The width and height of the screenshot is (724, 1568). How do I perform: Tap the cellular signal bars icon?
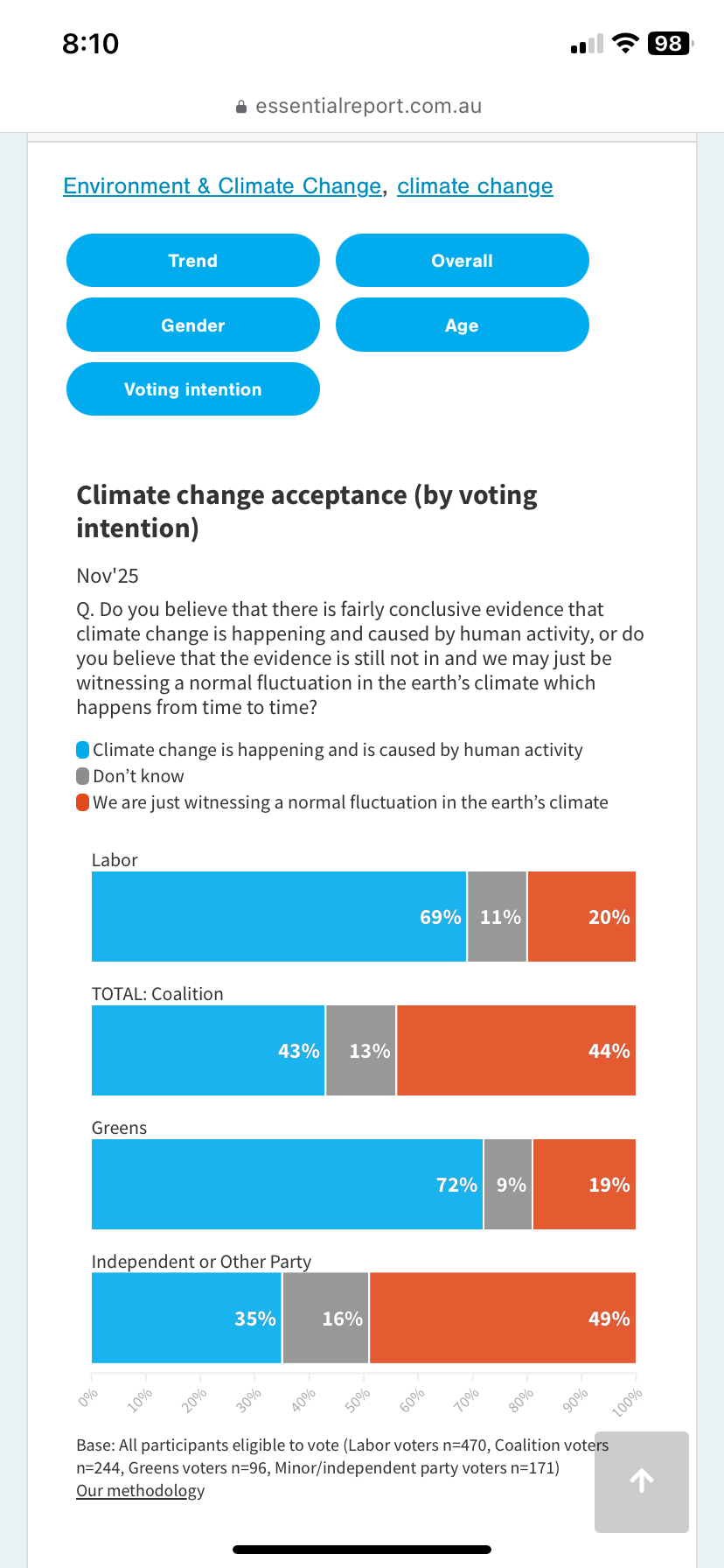pos(587,45)
